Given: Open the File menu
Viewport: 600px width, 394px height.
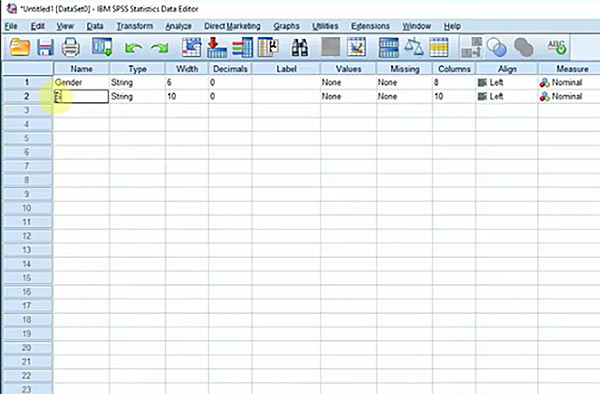Looking at the screenshot, I should 11,26.
